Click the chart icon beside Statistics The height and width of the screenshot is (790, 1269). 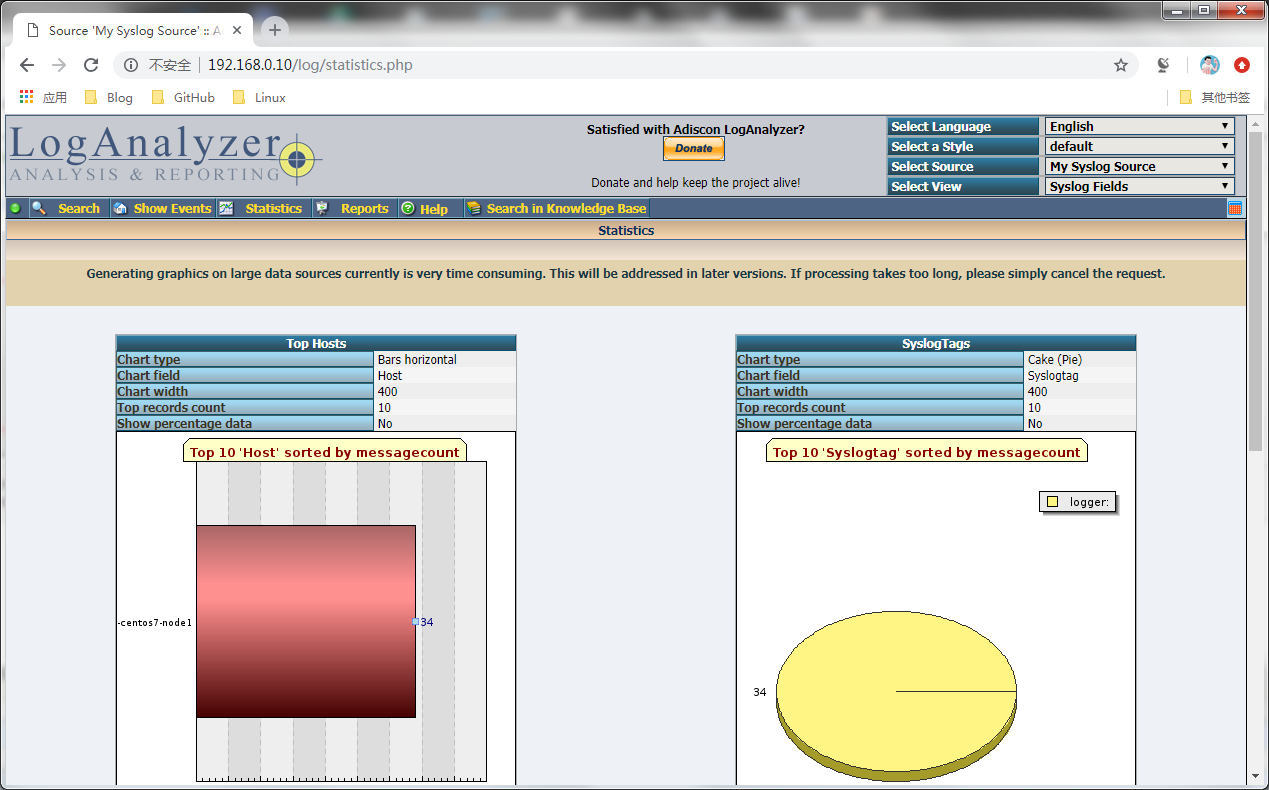(x=226, y=208)
